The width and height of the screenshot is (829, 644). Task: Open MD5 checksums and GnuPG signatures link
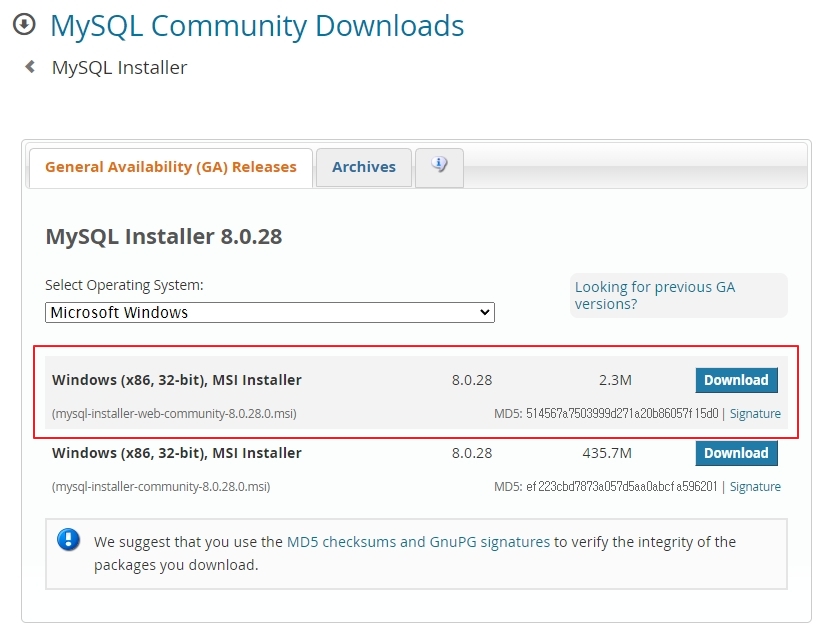click(x=418, y=542)
